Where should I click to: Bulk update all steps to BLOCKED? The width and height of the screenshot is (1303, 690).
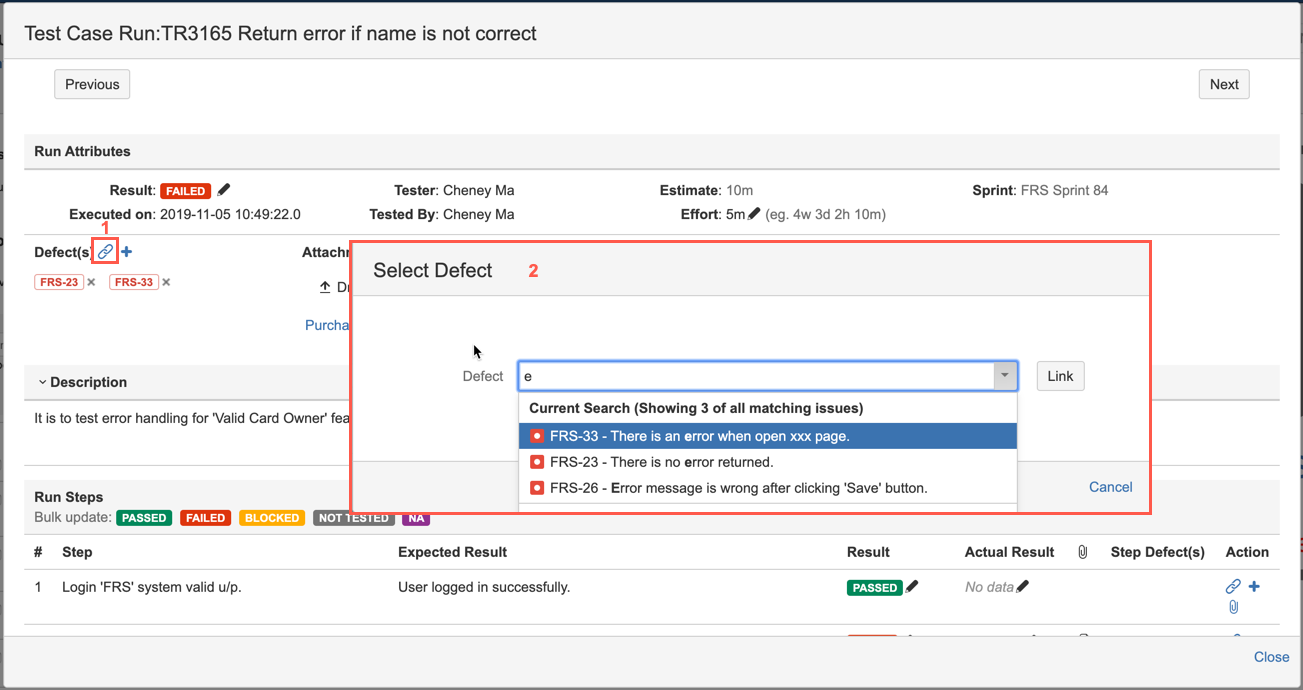272,518
